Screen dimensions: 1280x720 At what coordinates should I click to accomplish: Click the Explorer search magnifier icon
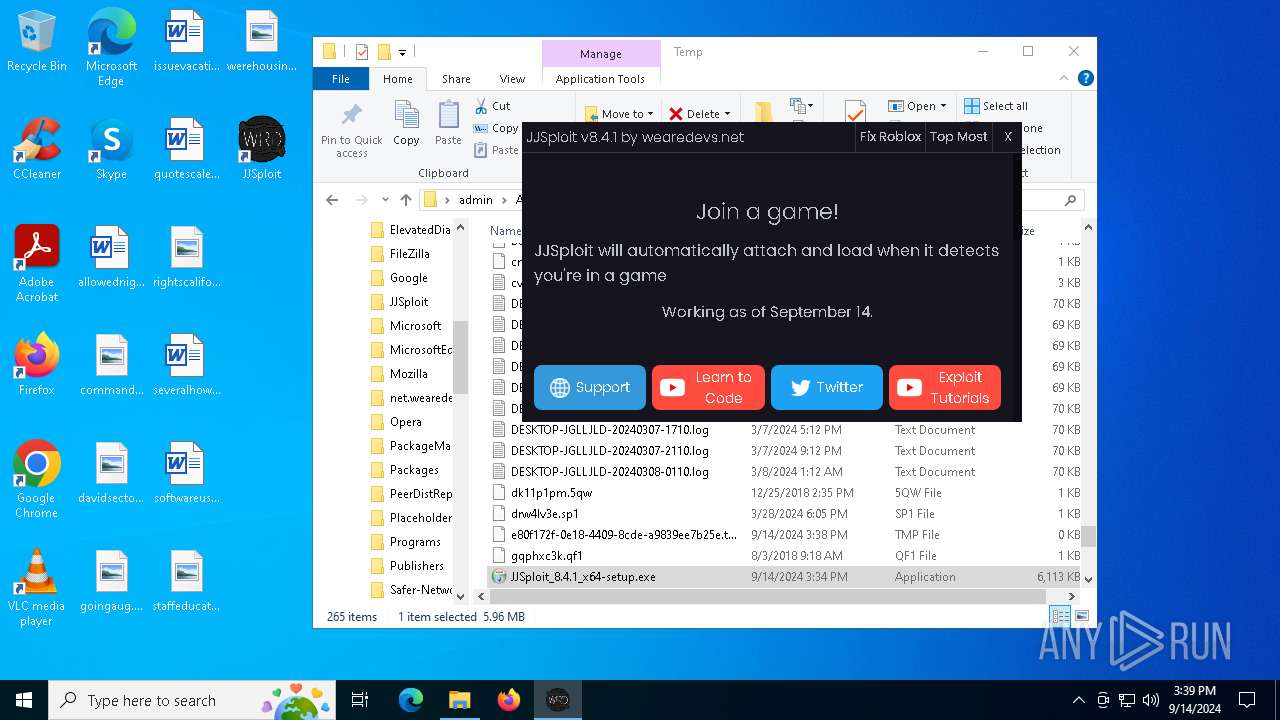(1070, 200)
